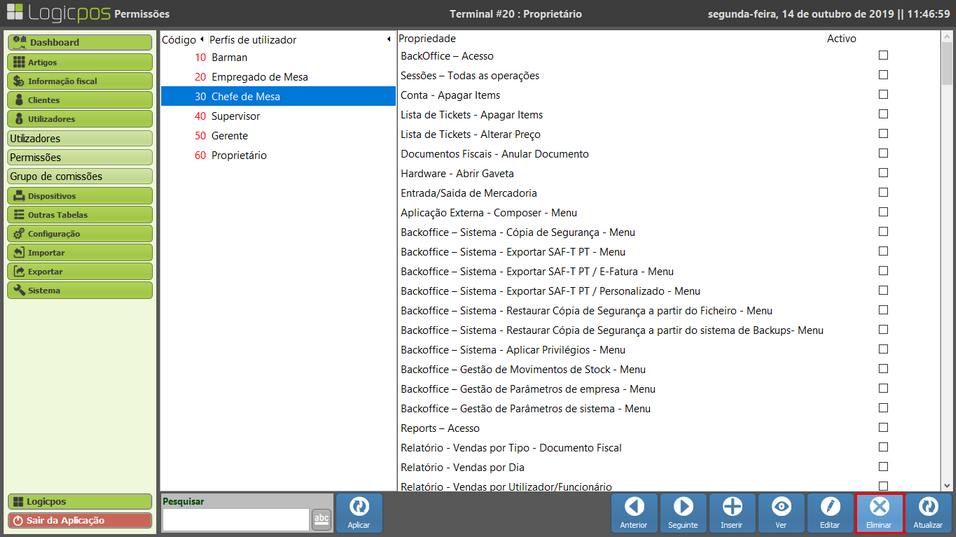Expand the Configuração sidebar section
Viewport: 956px width, 537px height.
80,233
